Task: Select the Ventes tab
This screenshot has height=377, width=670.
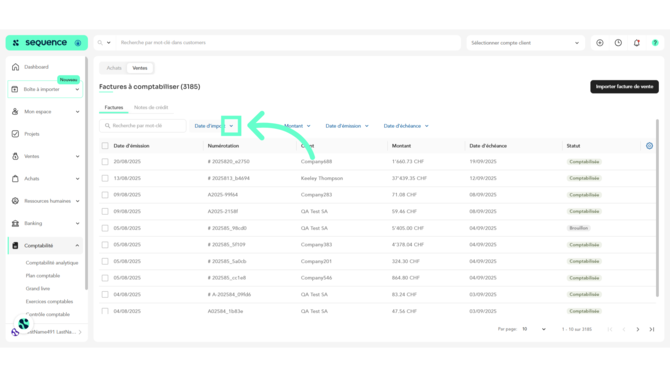Action: pyautogui.click(x=140, y=68)
